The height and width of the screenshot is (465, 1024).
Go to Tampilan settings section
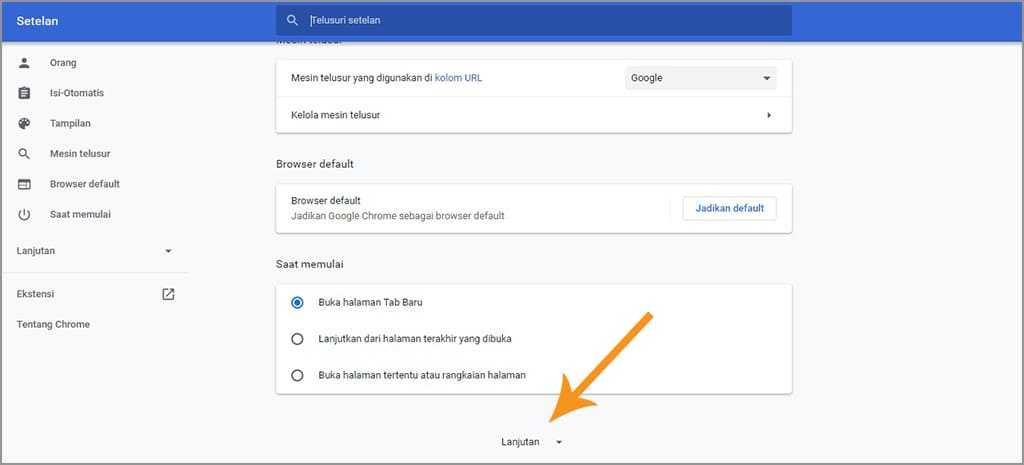point(71,123)
